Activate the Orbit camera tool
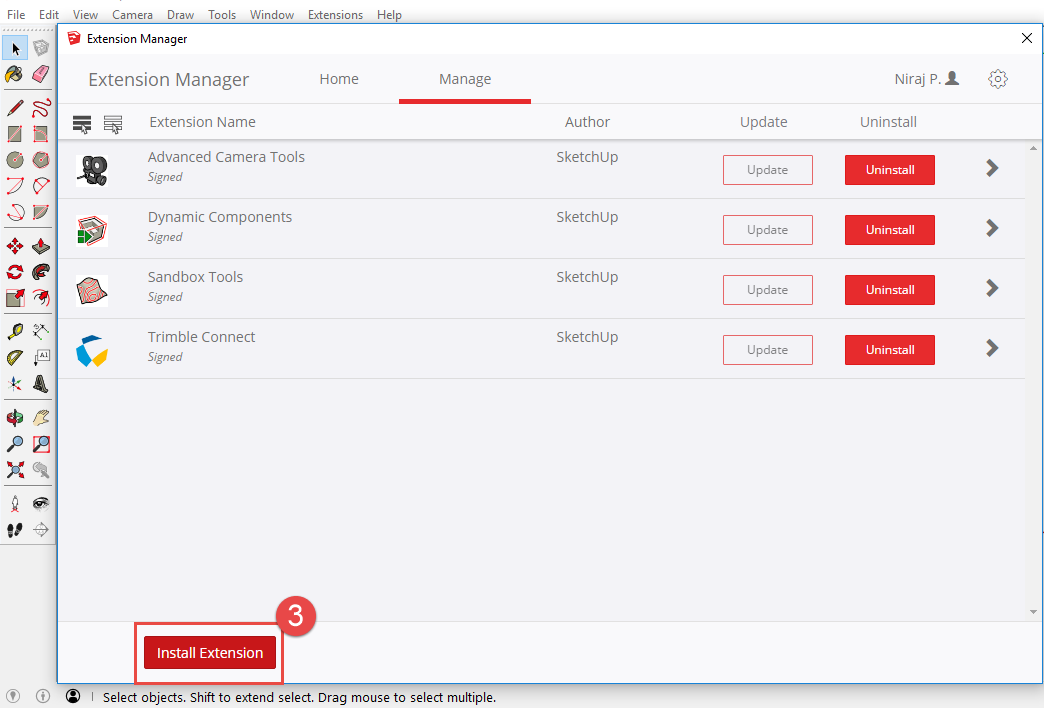 coord(15,418)
